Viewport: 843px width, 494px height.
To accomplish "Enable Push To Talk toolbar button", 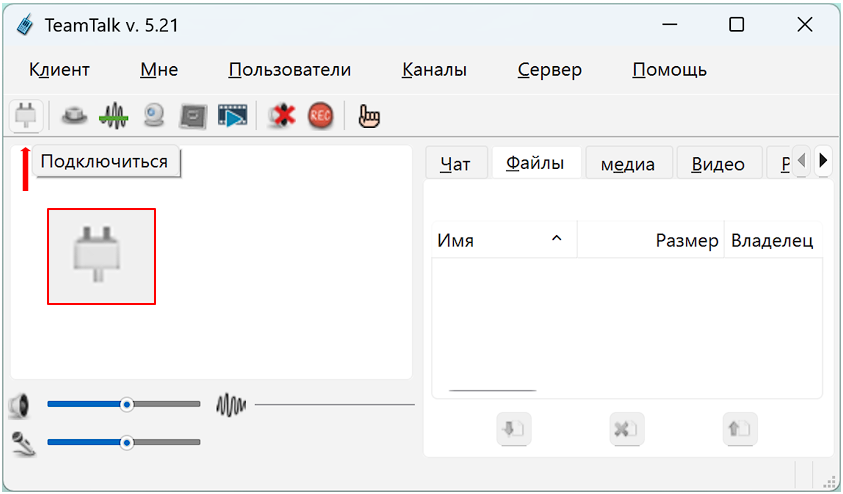I will click(x=74, y=116).
